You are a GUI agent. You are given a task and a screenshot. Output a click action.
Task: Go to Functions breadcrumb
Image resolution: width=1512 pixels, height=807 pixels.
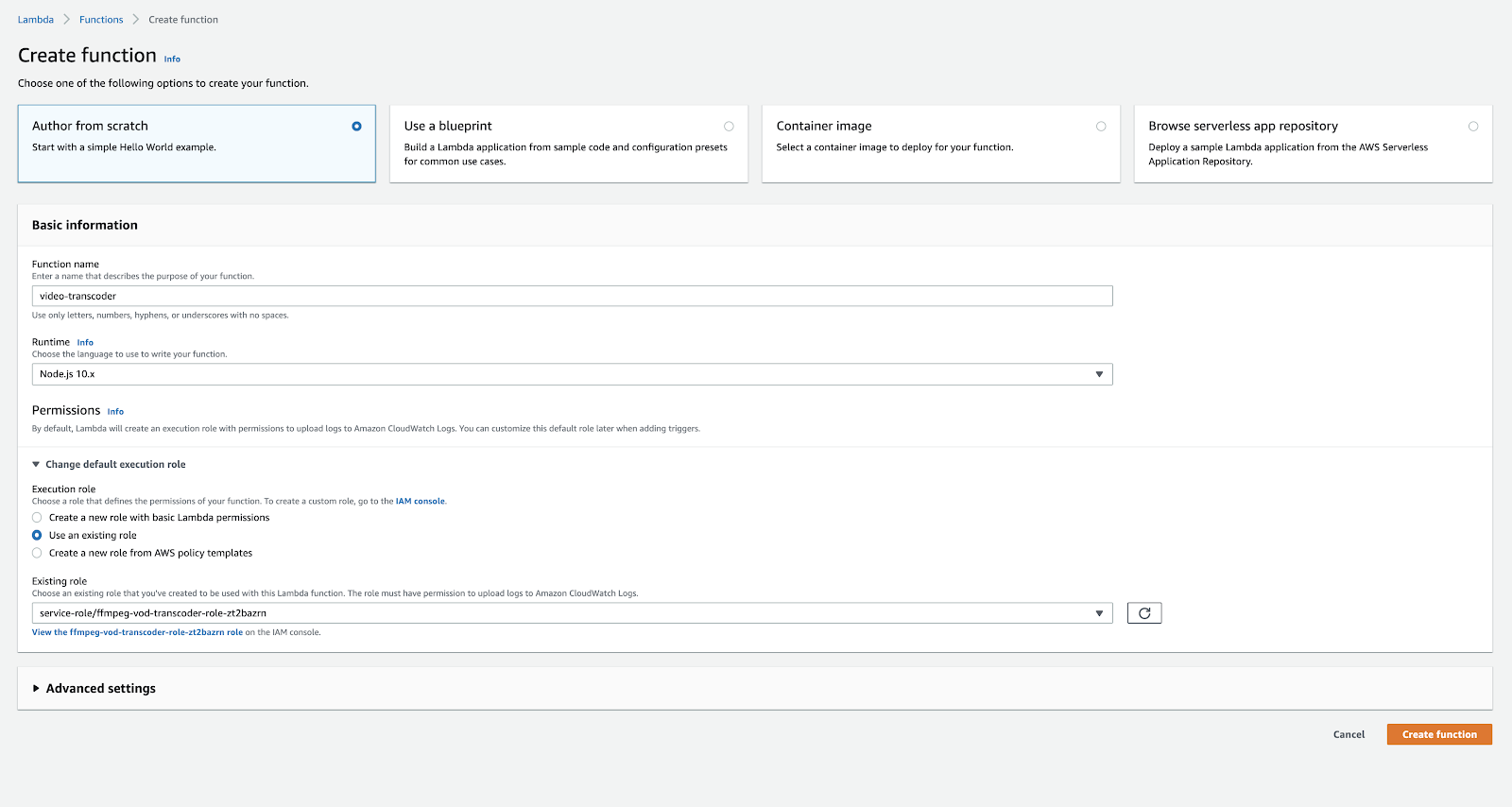[x=101, y=20]
